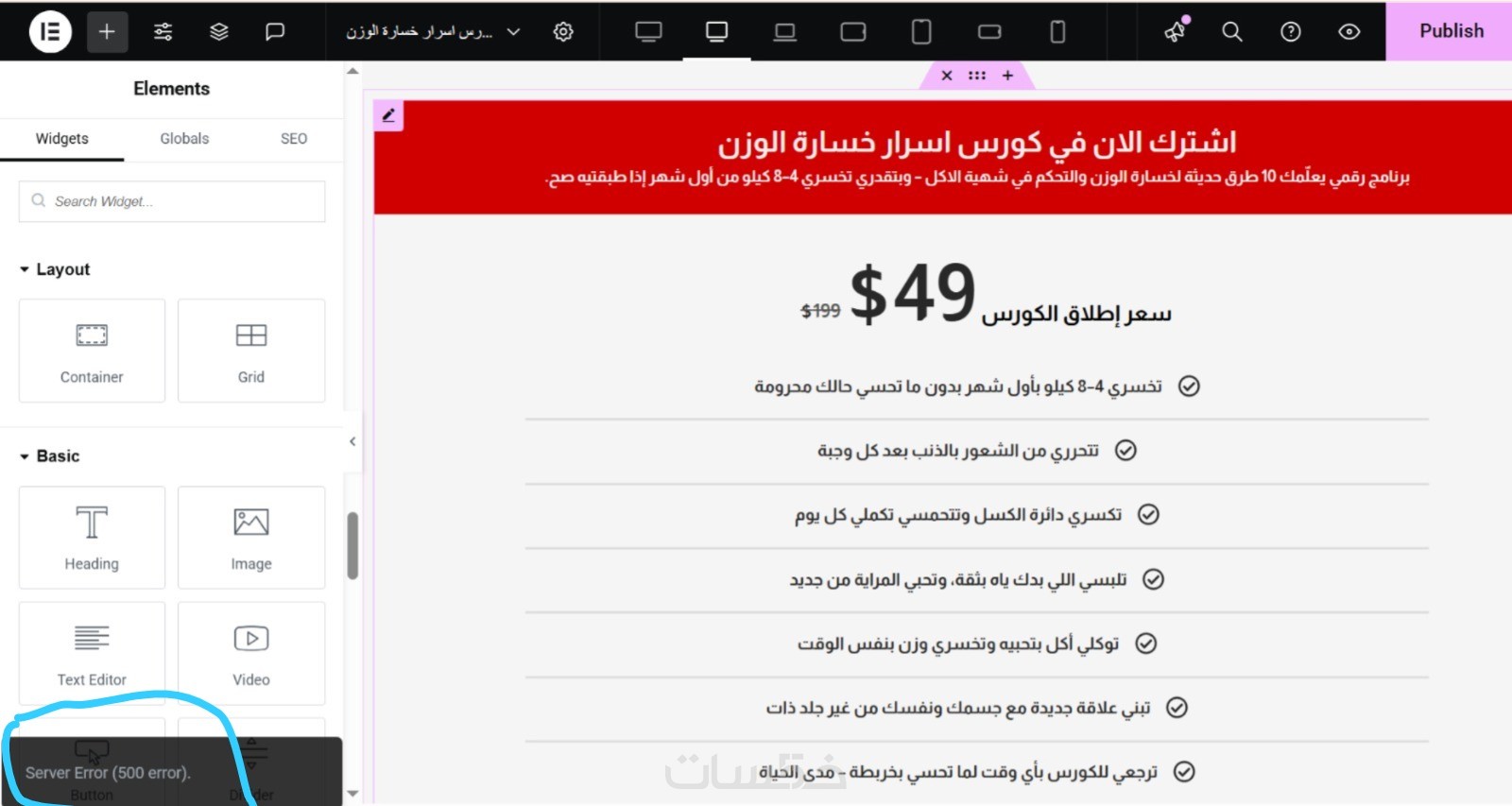Select list item 'ترجعي للكورس بأي وقت'
Image resolution: width=1512 pixels, height=806 pixels.
(958, 772)
